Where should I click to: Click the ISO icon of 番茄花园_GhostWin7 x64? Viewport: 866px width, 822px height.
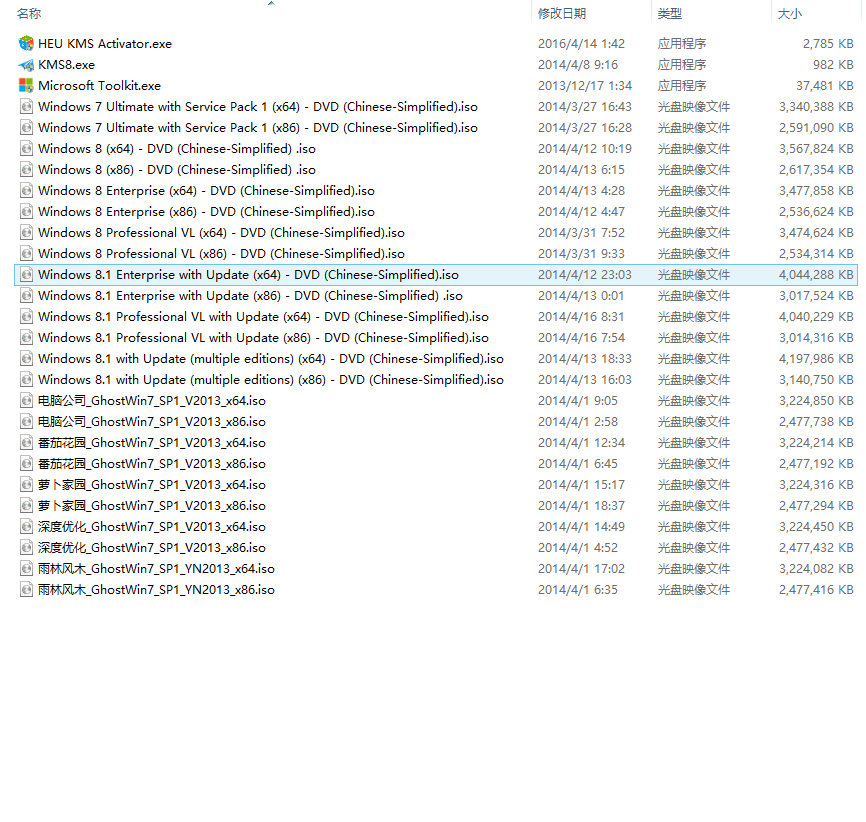click(x=26, y=442)
